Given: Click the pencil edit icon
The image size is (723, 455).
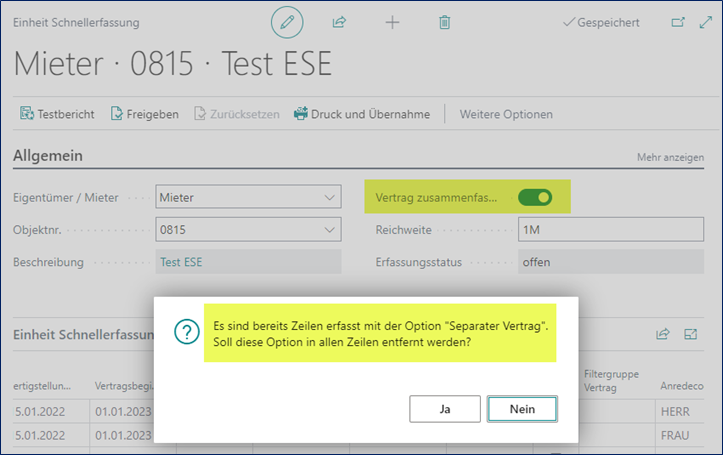Looking at the screenshot, I should [x=289, y=21].
